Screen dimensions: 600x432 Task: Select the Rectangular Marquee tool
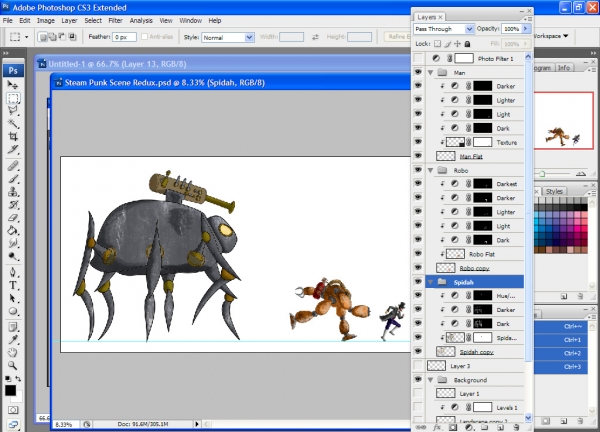[x=13, y=98]
